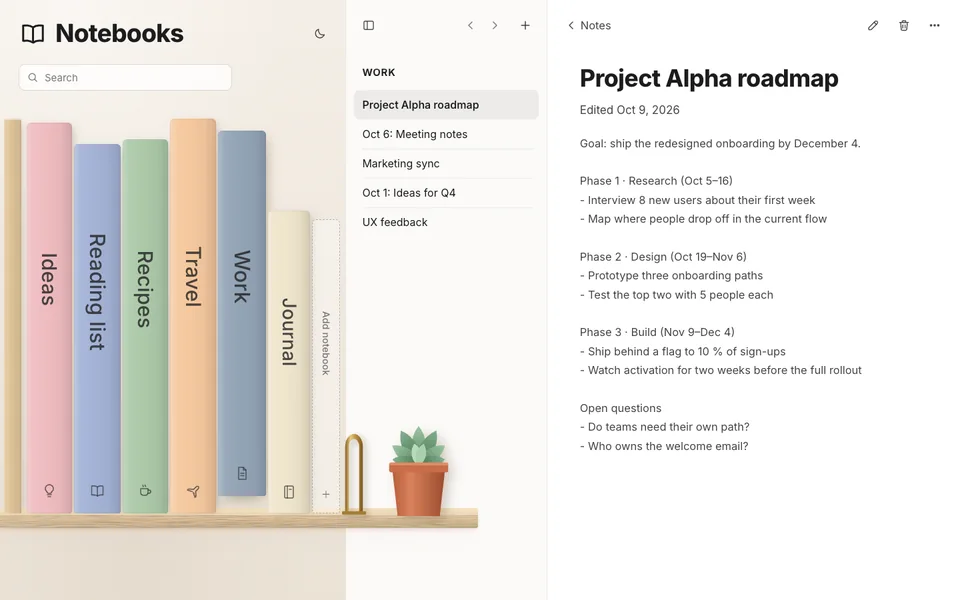Click the paper plane icon on Travel
This screenshot has height=600, width=960.
[193, 491]
